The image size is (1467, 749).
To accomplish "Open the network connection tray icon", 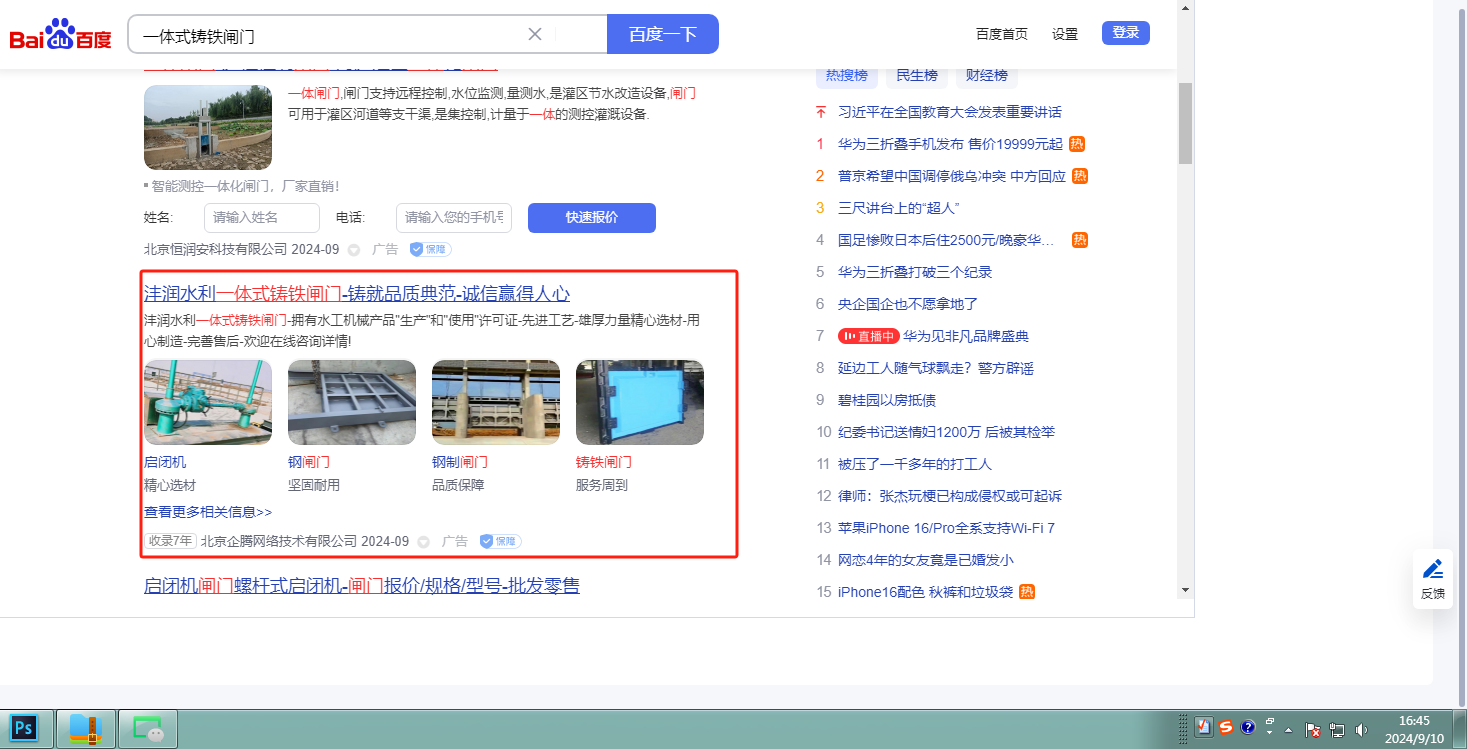I will pyautogui.click(x=1338, y=730).
